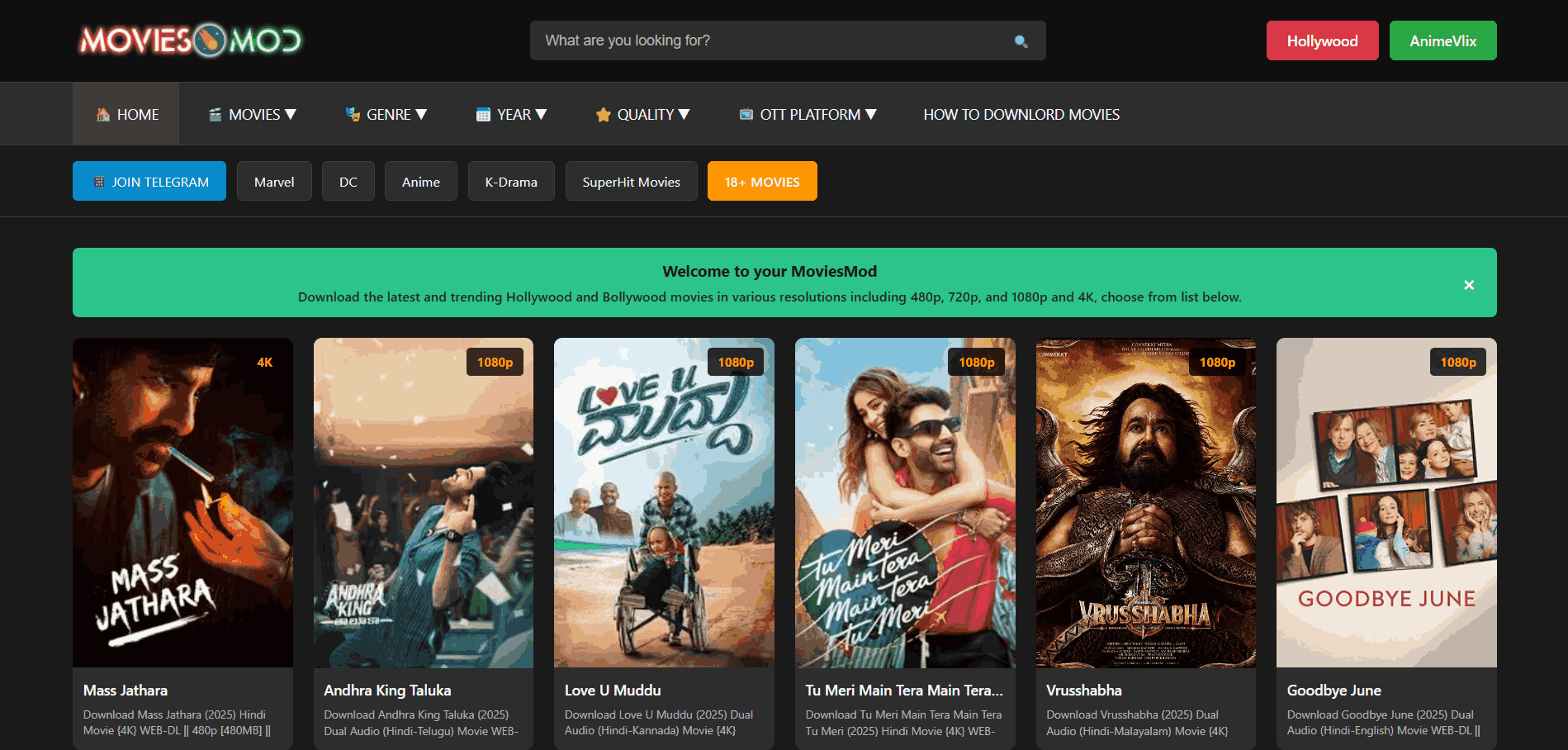
Task: Focus the 'What are you looking for?' search box
Action: click(x=768, y=40)
